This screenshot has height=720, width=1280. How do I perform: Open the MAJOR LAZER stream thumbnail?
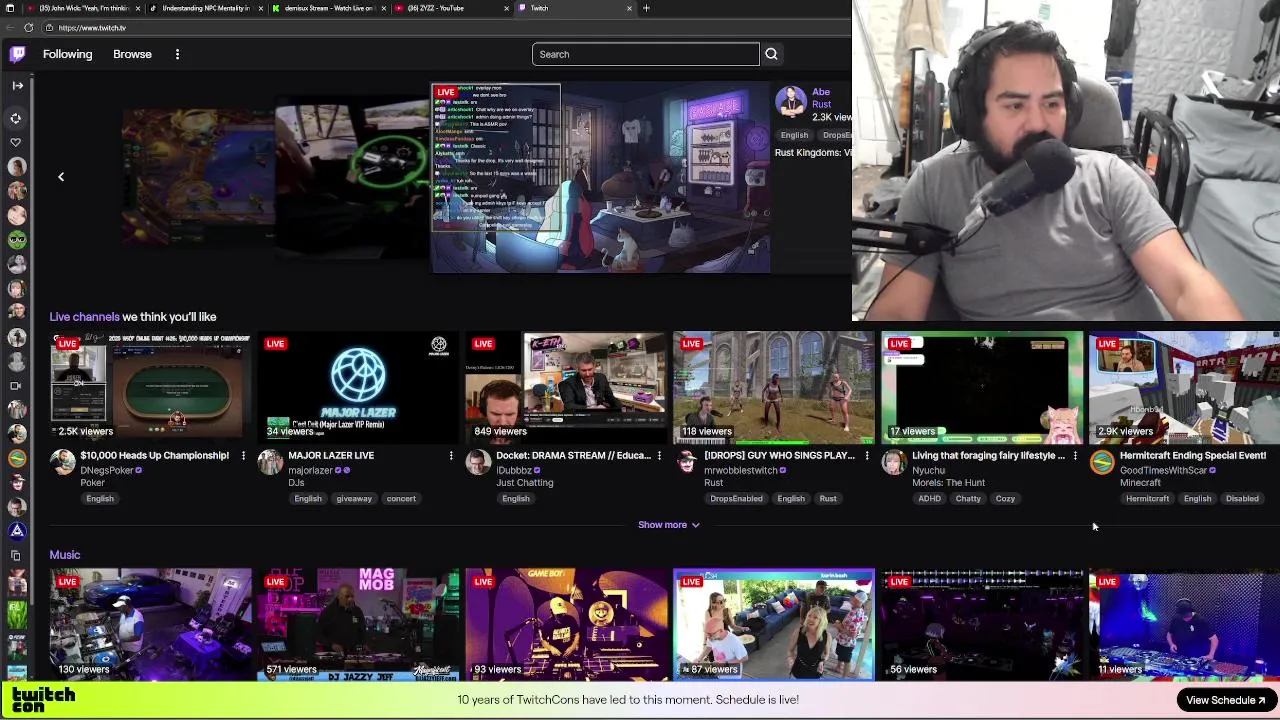358,387
